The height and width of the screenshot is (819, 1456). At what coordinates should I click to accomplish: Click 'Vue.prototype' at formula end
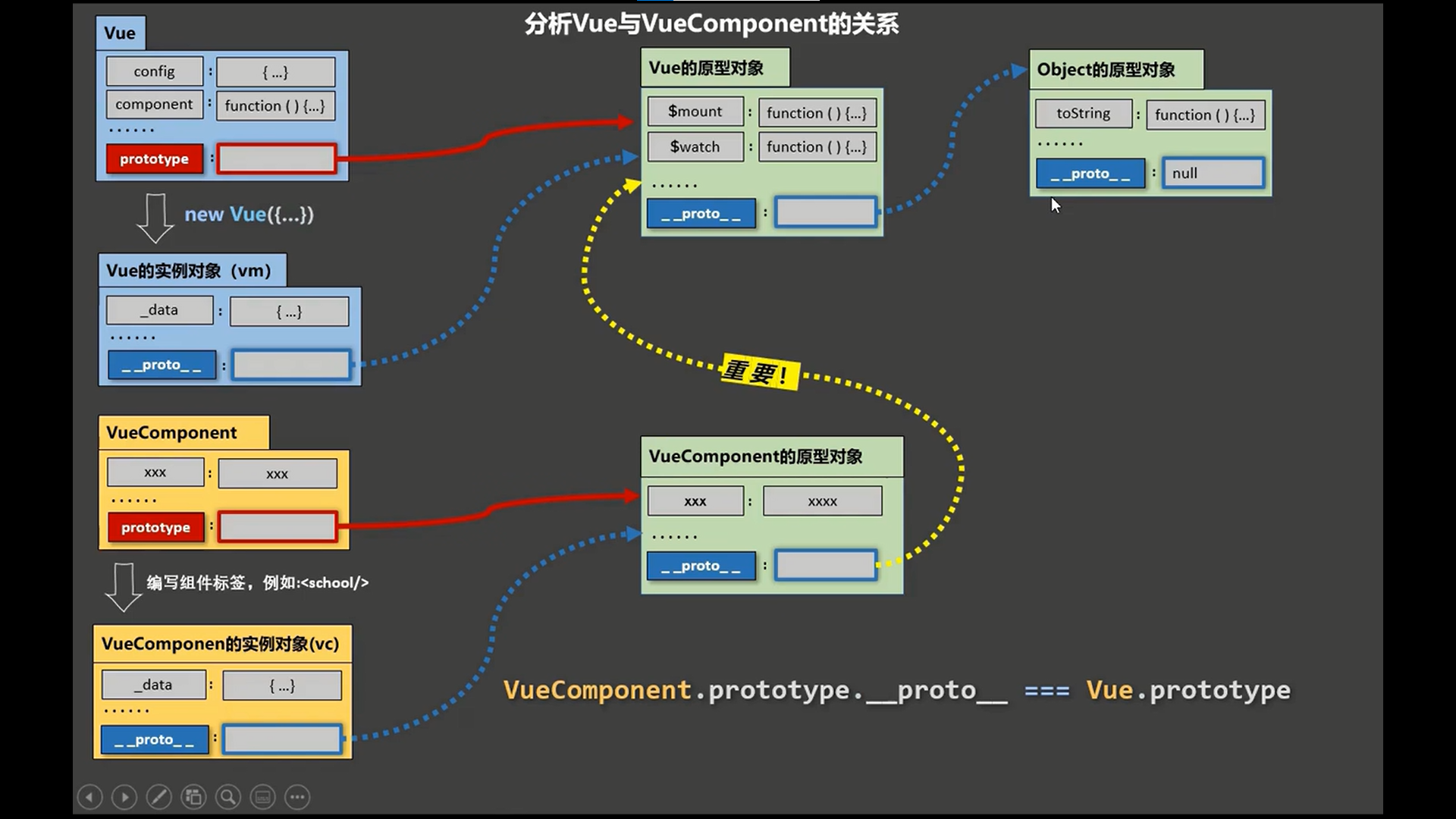pyautogui.click(x=1188, y=690)
